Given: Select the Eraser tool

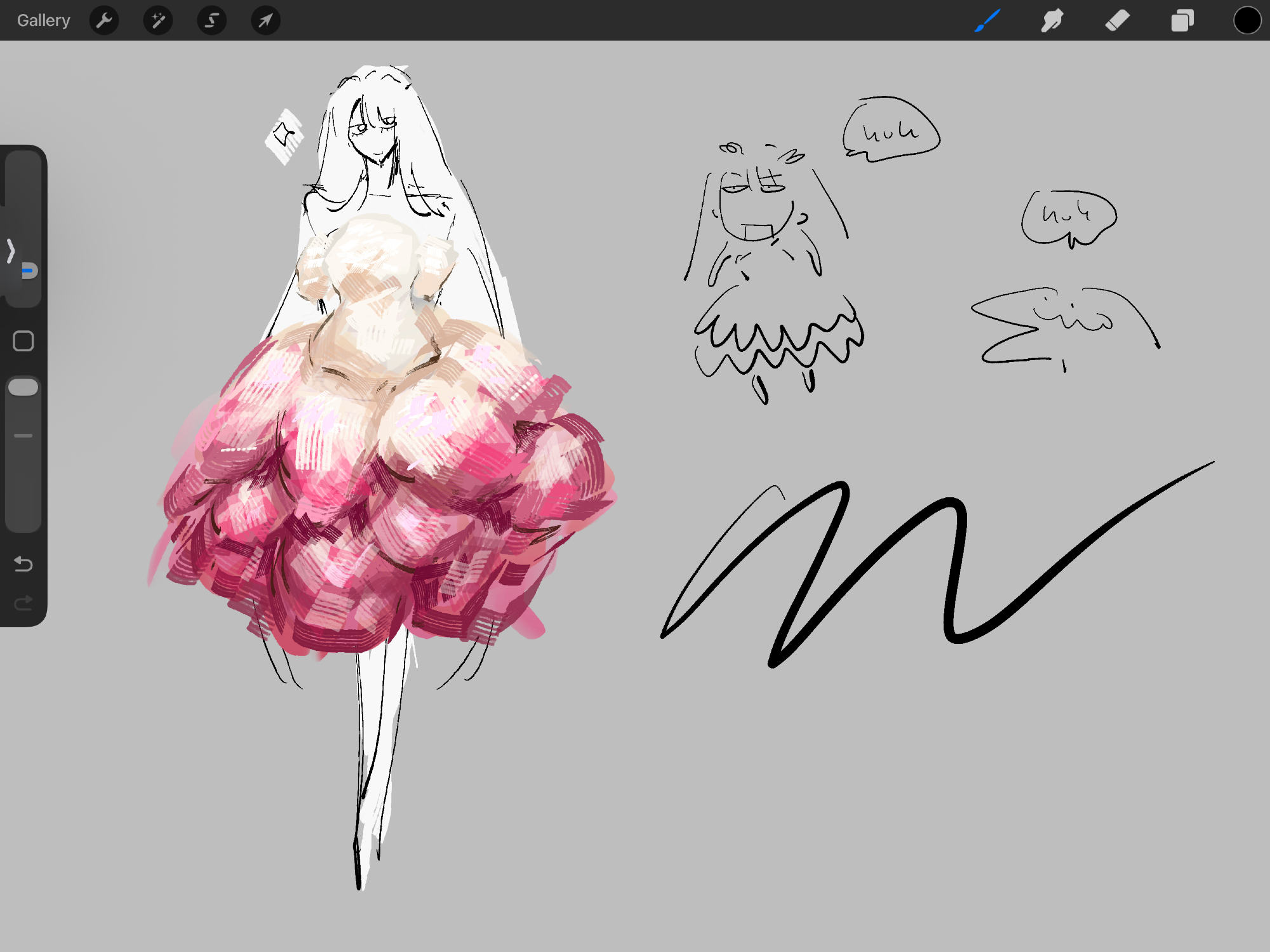Looking at the screenshot, I should coord(1118,20).
